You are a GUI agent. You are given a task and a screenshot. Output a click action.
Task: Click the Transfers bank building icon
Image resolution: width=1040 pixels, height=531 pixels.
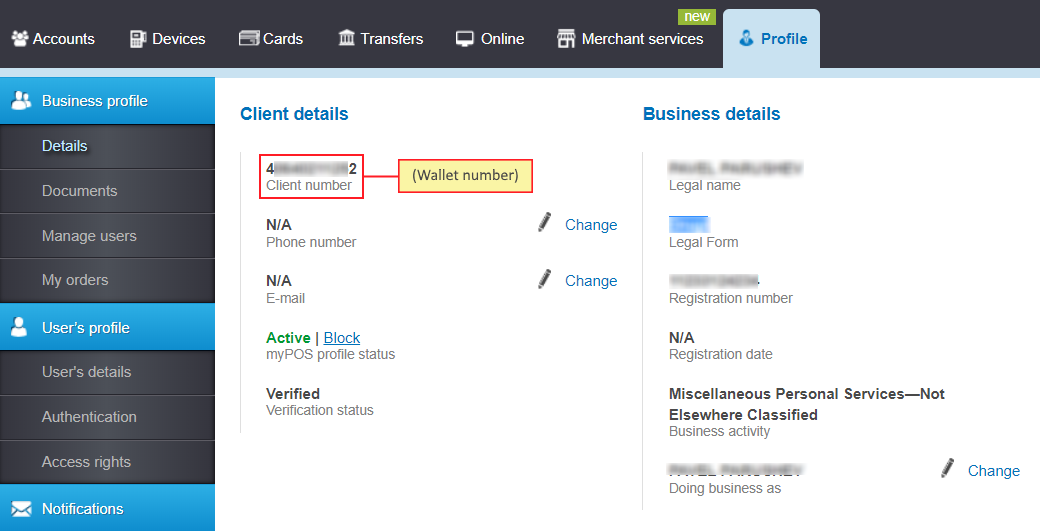347,38
